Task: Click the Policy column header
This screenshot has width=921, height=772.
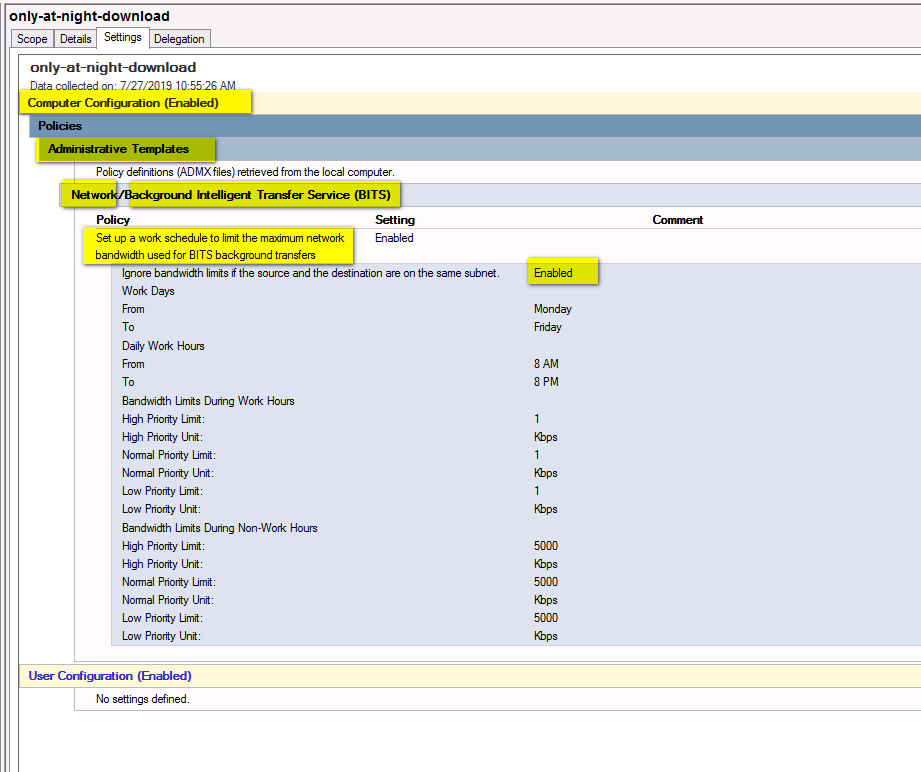Action: pyautogui.click(x=113, y=220)
